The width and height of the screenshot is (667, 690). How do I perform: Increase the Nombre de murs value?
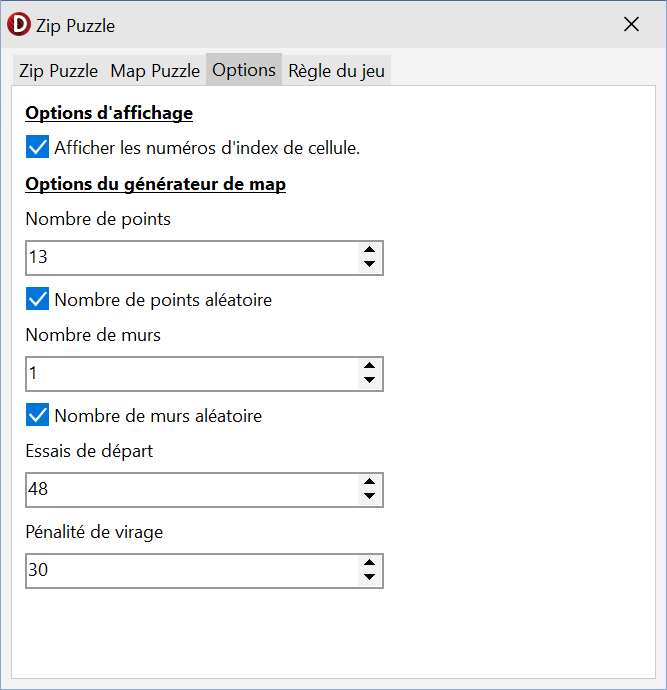click(x=370, y=366)
